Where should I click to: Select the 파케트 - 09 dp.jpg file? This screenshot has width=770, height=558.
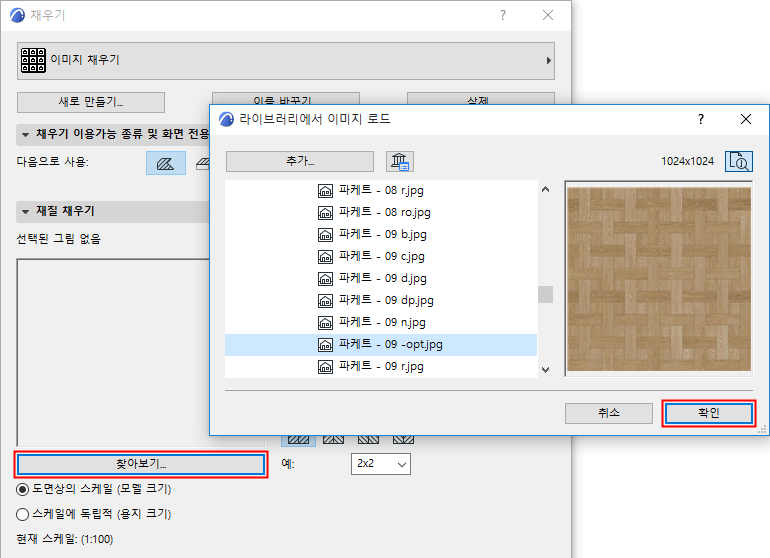click(381, 300)
